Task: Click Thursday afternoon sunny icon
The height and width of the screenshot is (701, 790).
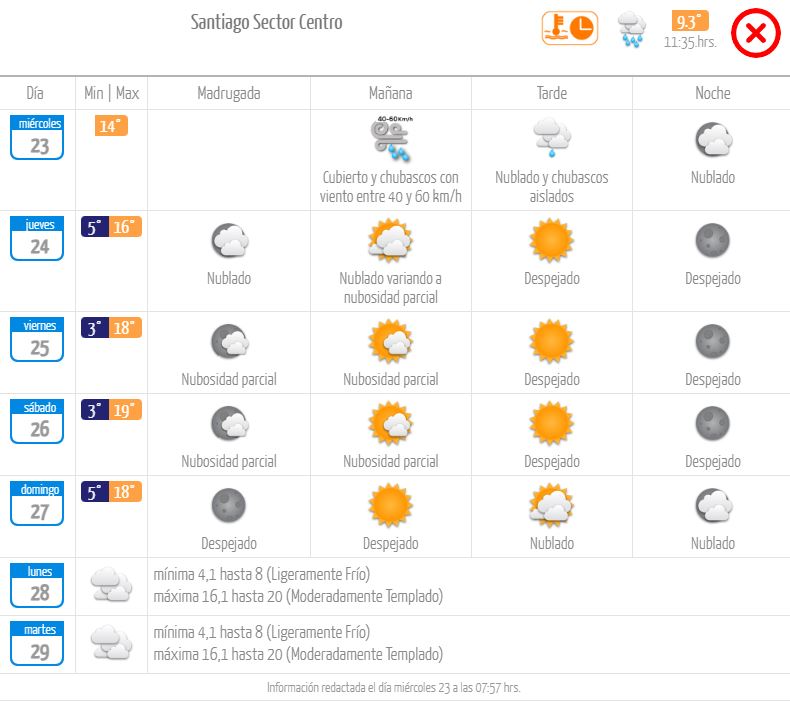Action: pyautogui.click(x=551, y=240)
